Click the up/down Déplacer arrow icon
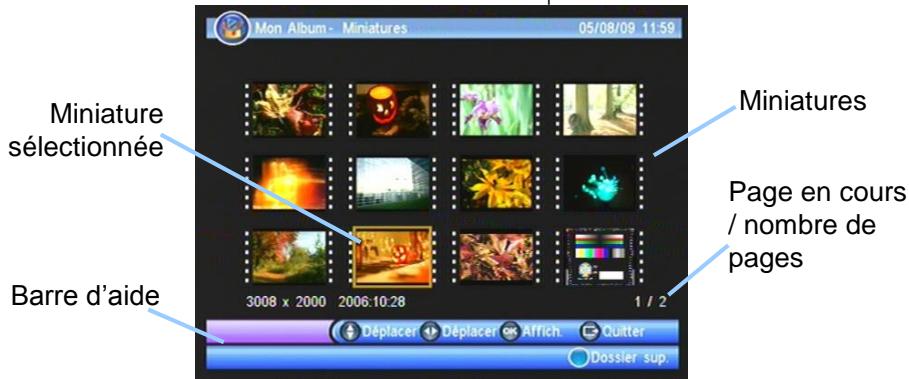Screen dimensions: 909x379 coord(350,332)
